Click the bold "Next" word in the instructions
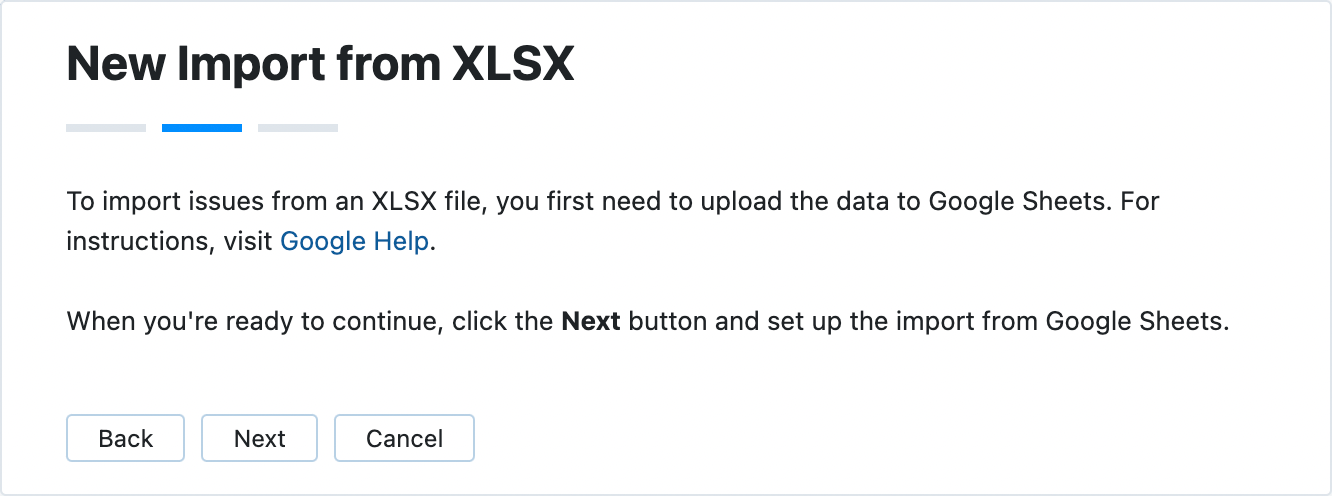The width and height of the screenshot is (1332, 496). (x=591, y=322)
